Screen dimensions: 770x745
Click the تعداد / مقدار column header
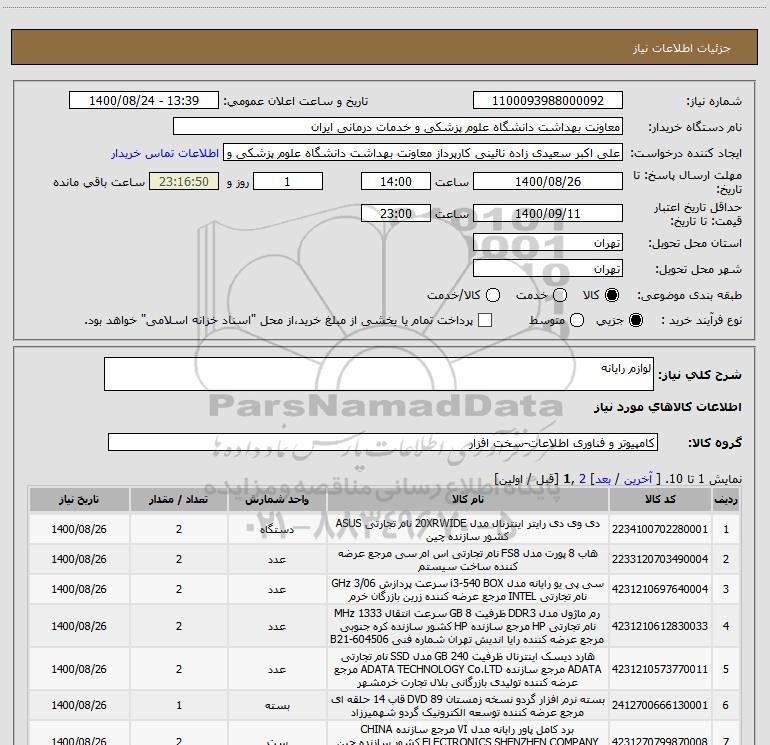pos(179,499)
